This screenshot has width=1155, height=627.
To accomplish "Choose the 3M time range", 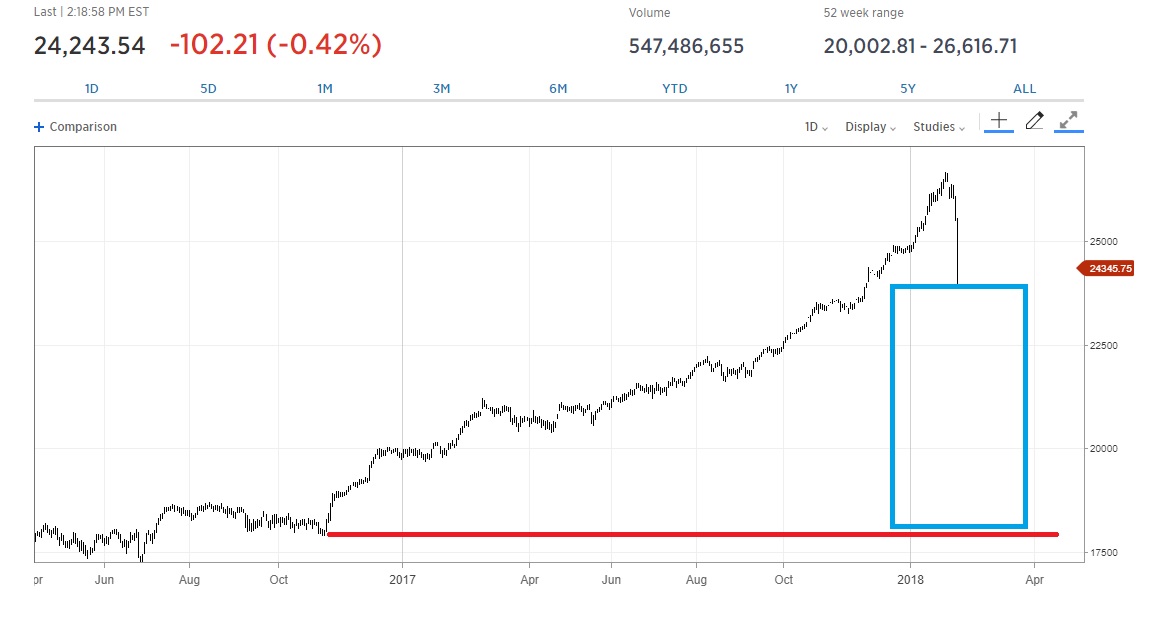I will pos(441,88).
